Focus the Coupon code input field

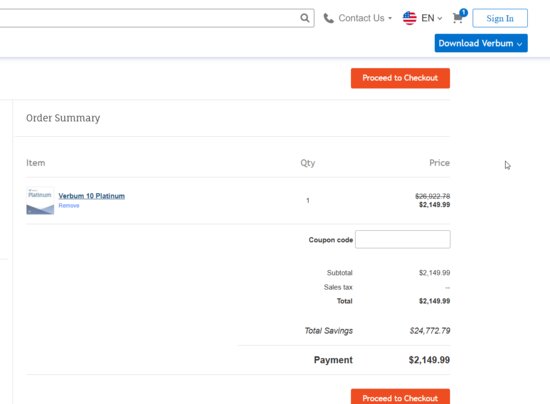click(403, 240)
